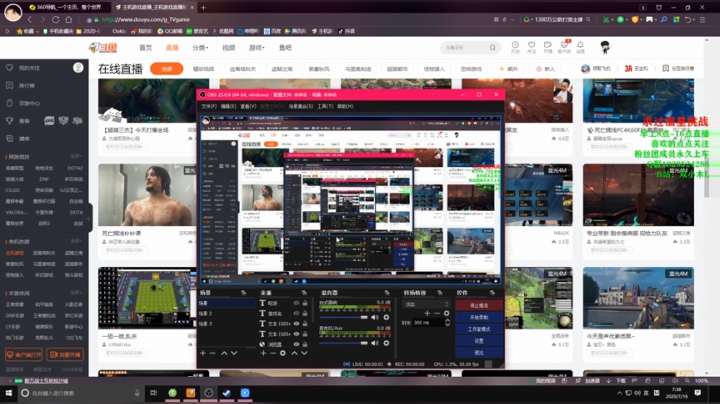Open transition properties gear in OBS
Screen dimensions: 720x404
tap(446, 313)
